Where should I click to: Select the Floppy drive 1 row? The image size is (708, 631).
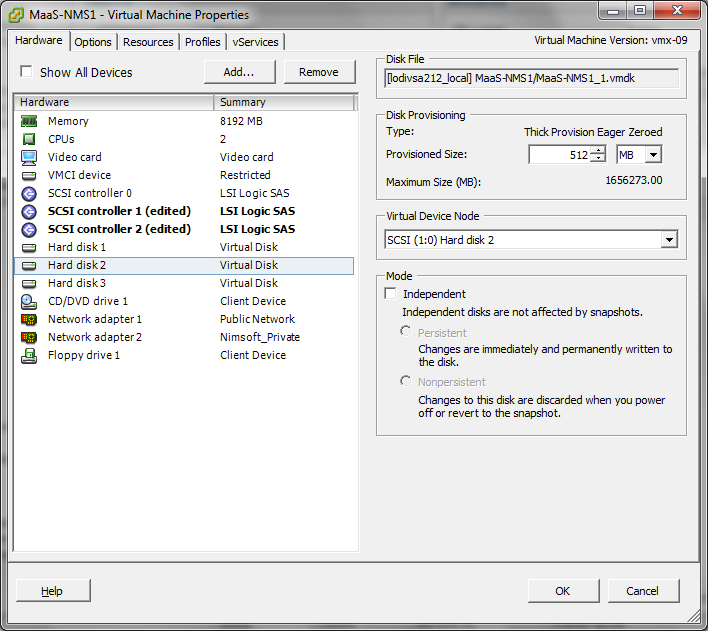click(x=184, y=355)
